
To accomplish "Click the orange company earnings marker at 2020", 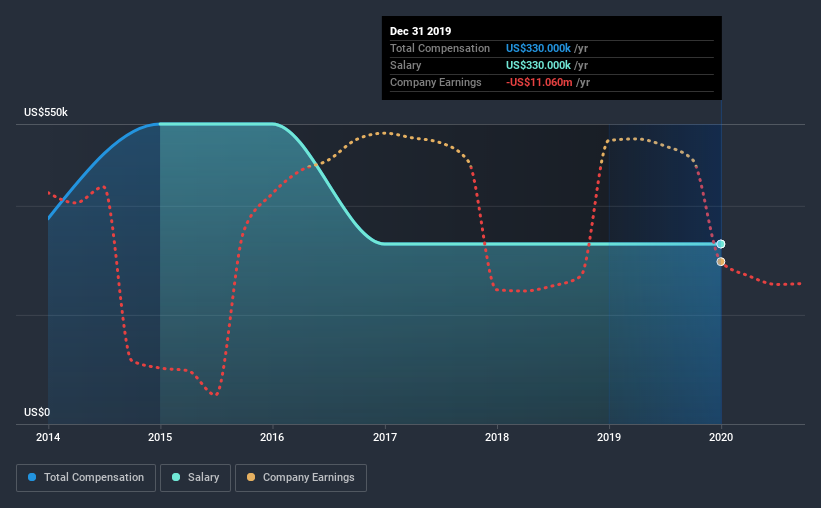I will coord(721,261).
